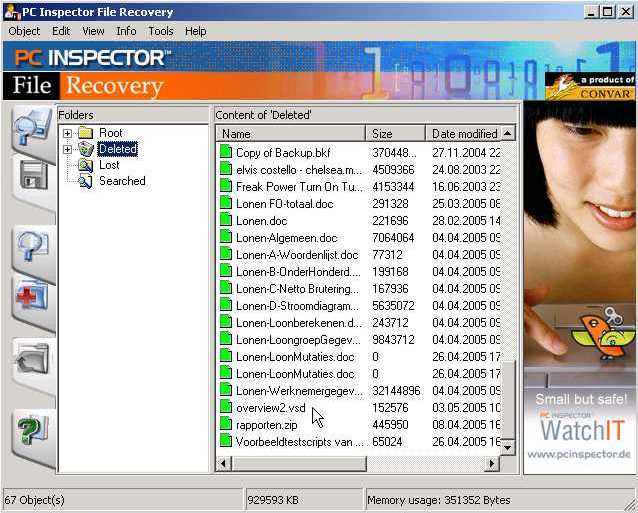This screenshot has height=513, width=638.
Task: Click the Deleted recycle bin icon
Action: point(86,149)
